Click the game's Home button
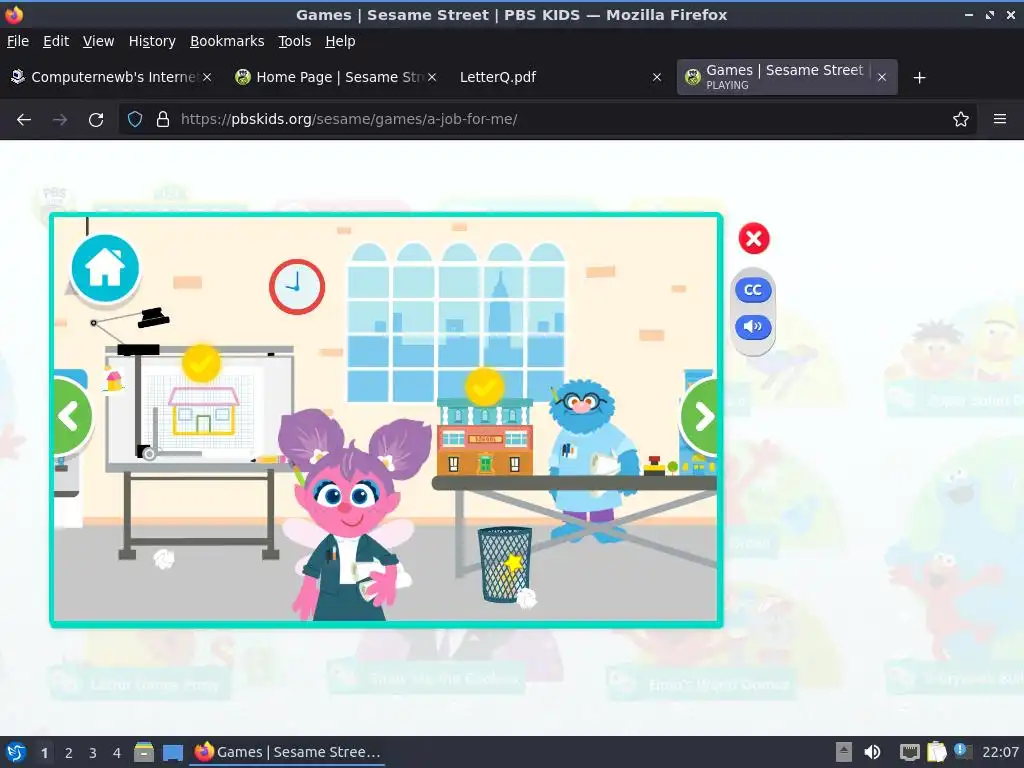1024x768 pixels. [x=104, y=268]
